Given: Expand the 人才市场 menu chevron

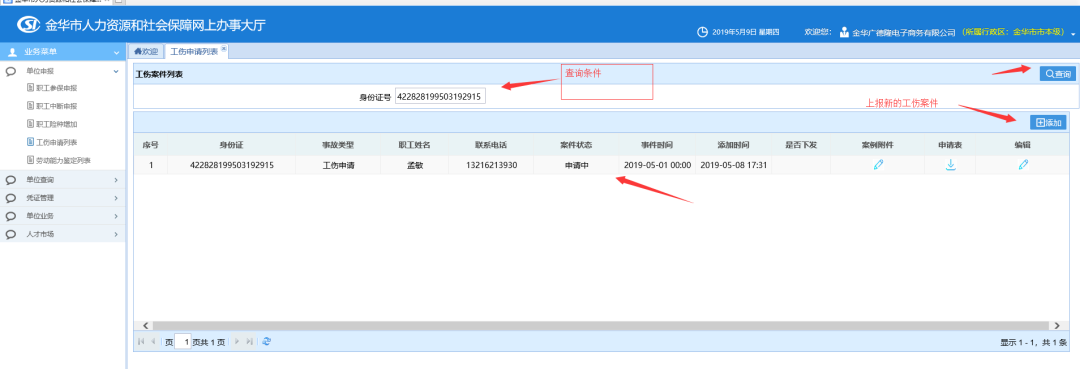Looking at the screenshot, I should pos(116,234).
